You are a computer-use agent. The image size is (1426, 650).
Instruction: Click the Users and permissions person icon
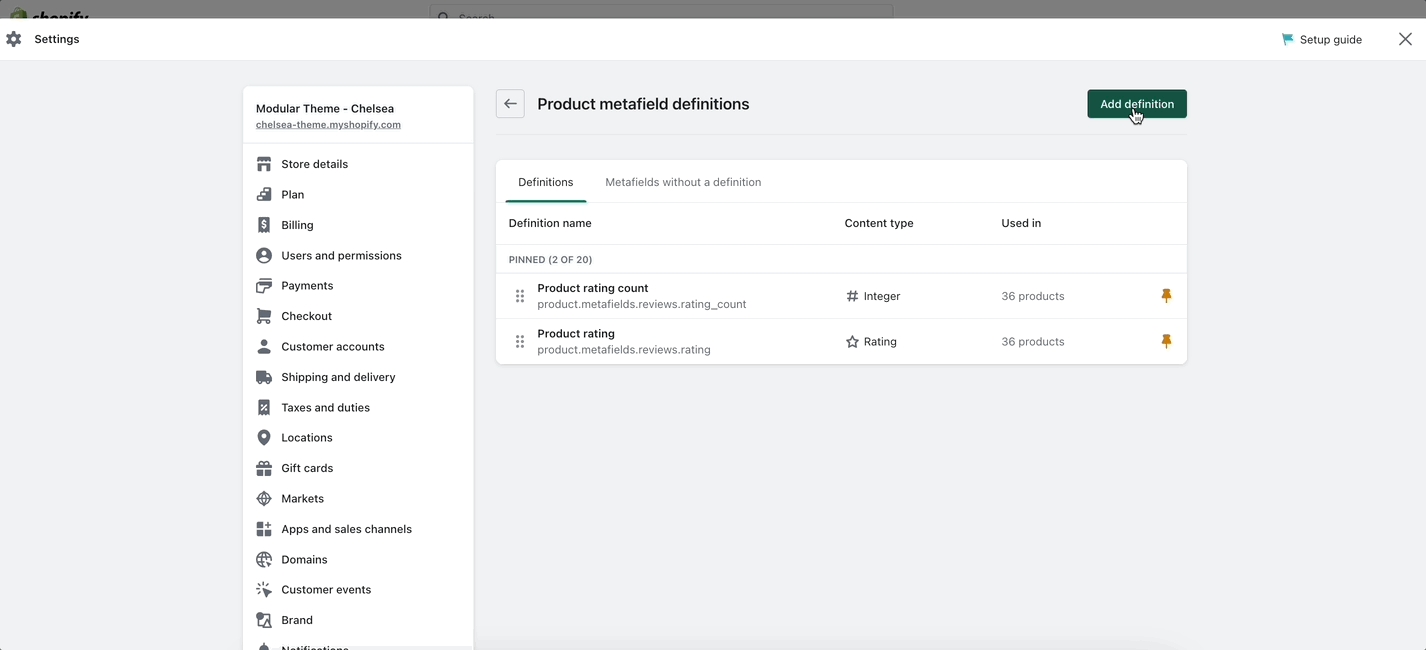point(264,255)
